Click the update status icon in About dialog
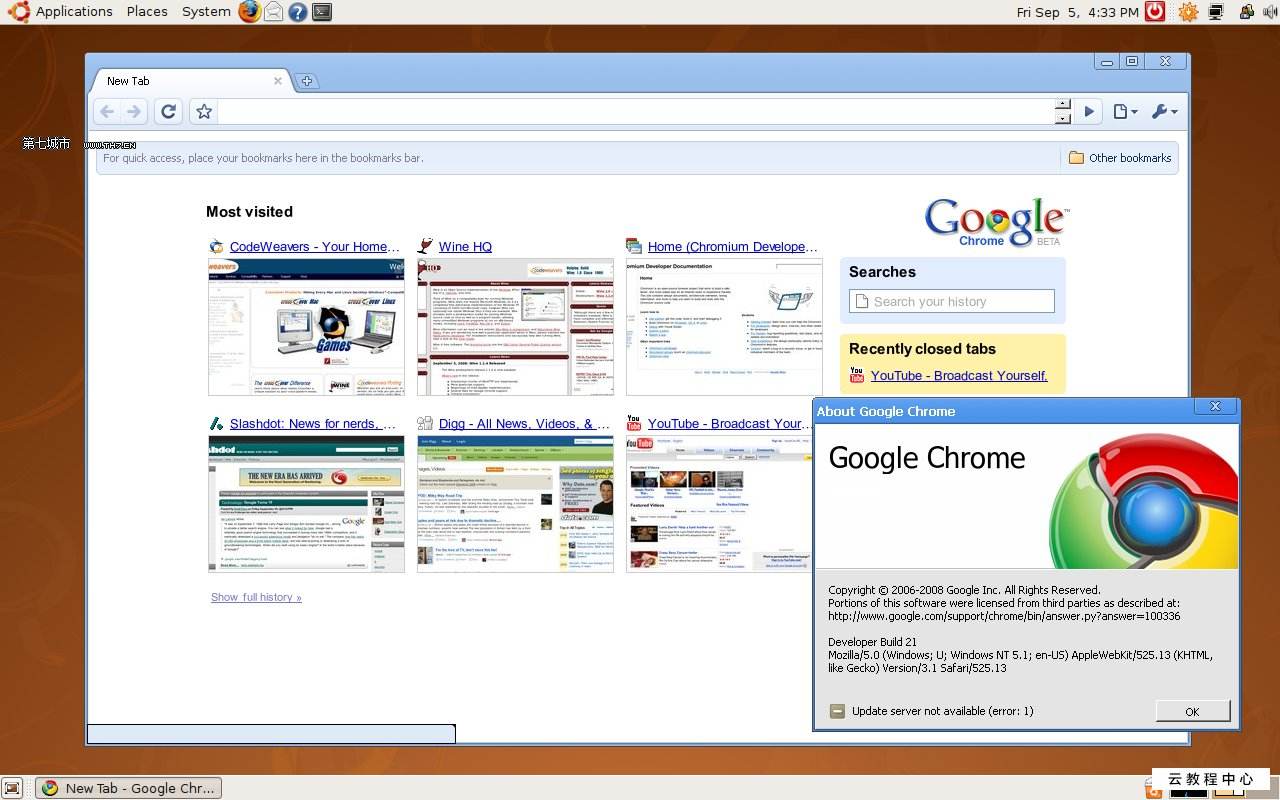 point(837,711)
